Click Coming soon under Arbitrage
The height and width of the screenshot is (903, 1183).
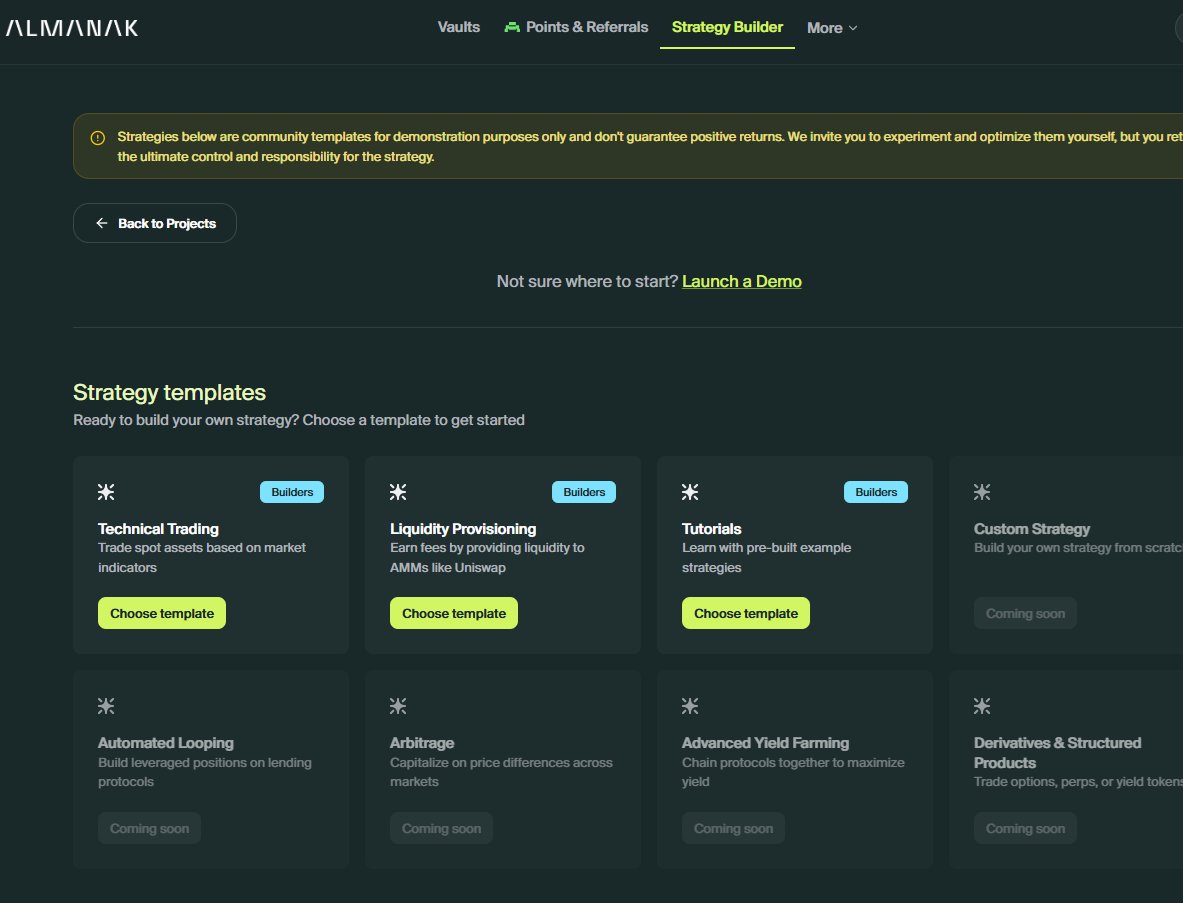click(441, 828)
